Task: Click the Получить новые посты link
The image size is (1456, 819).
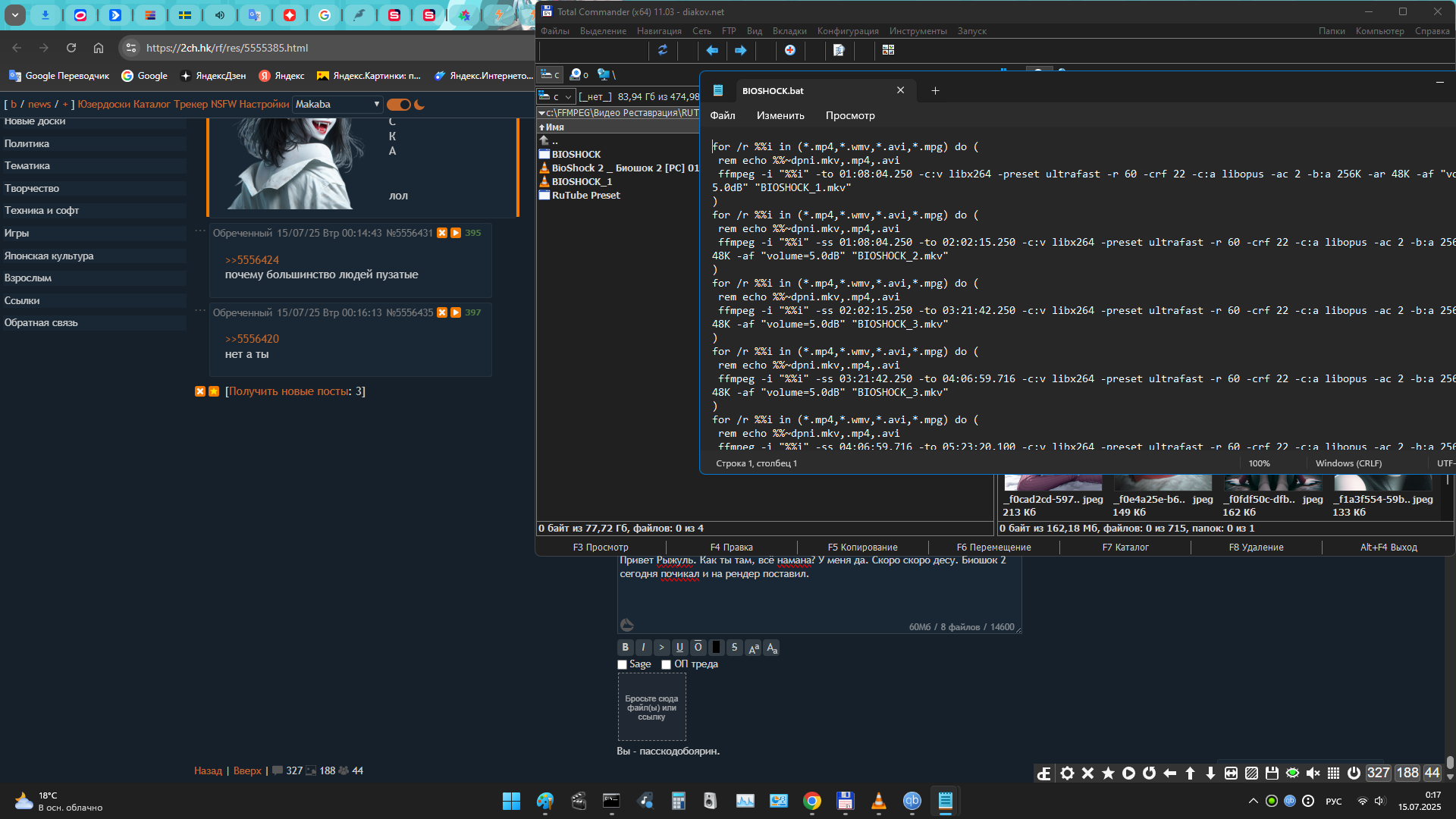Action: [x=289, y=391]
